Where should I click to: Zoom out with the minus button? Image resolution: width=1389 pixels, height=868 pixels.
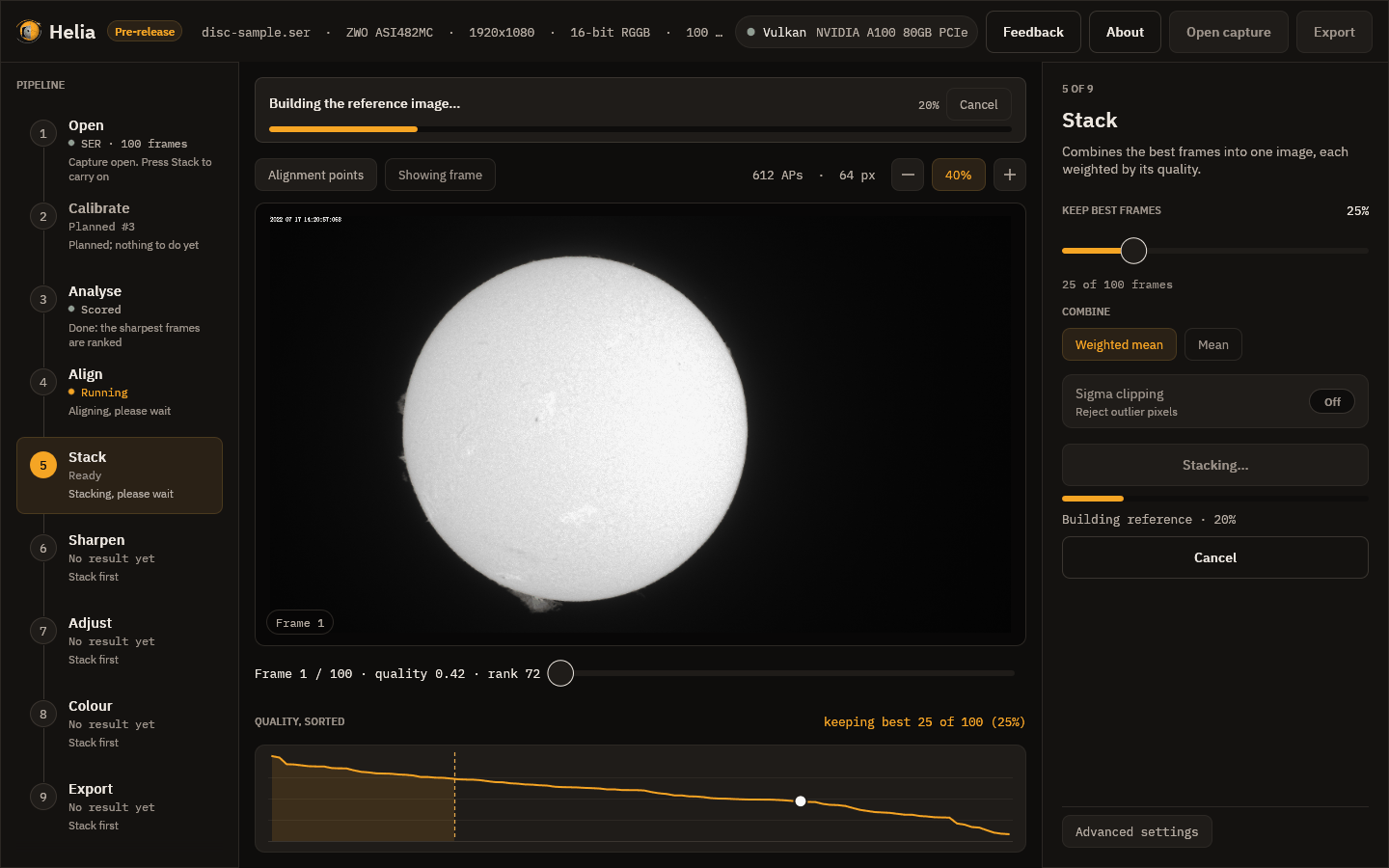point(908,175)
